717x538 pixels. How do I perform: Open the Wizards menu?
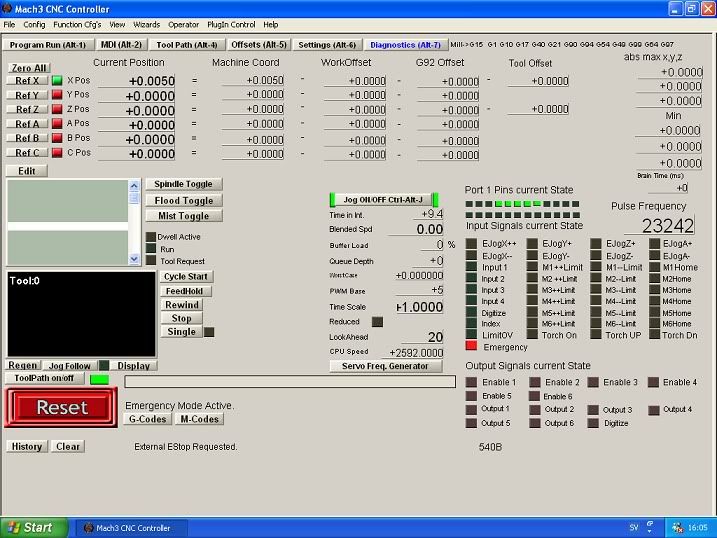point(146,25)
